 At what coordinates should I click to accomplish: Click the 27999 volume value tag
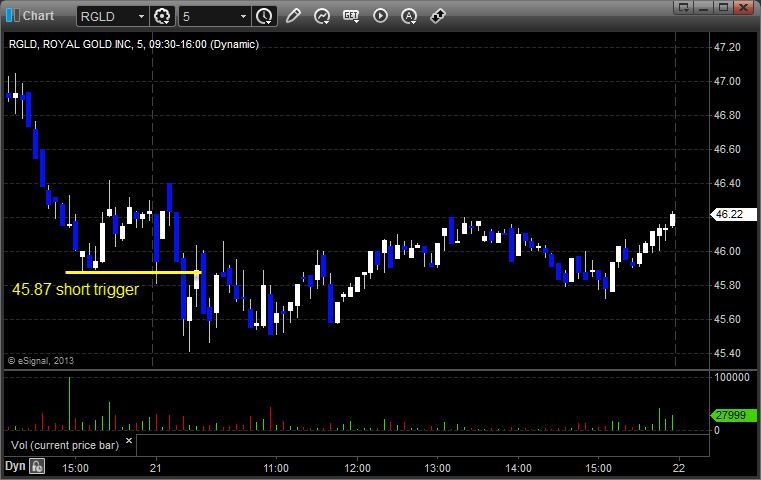(x=733, y=415)
